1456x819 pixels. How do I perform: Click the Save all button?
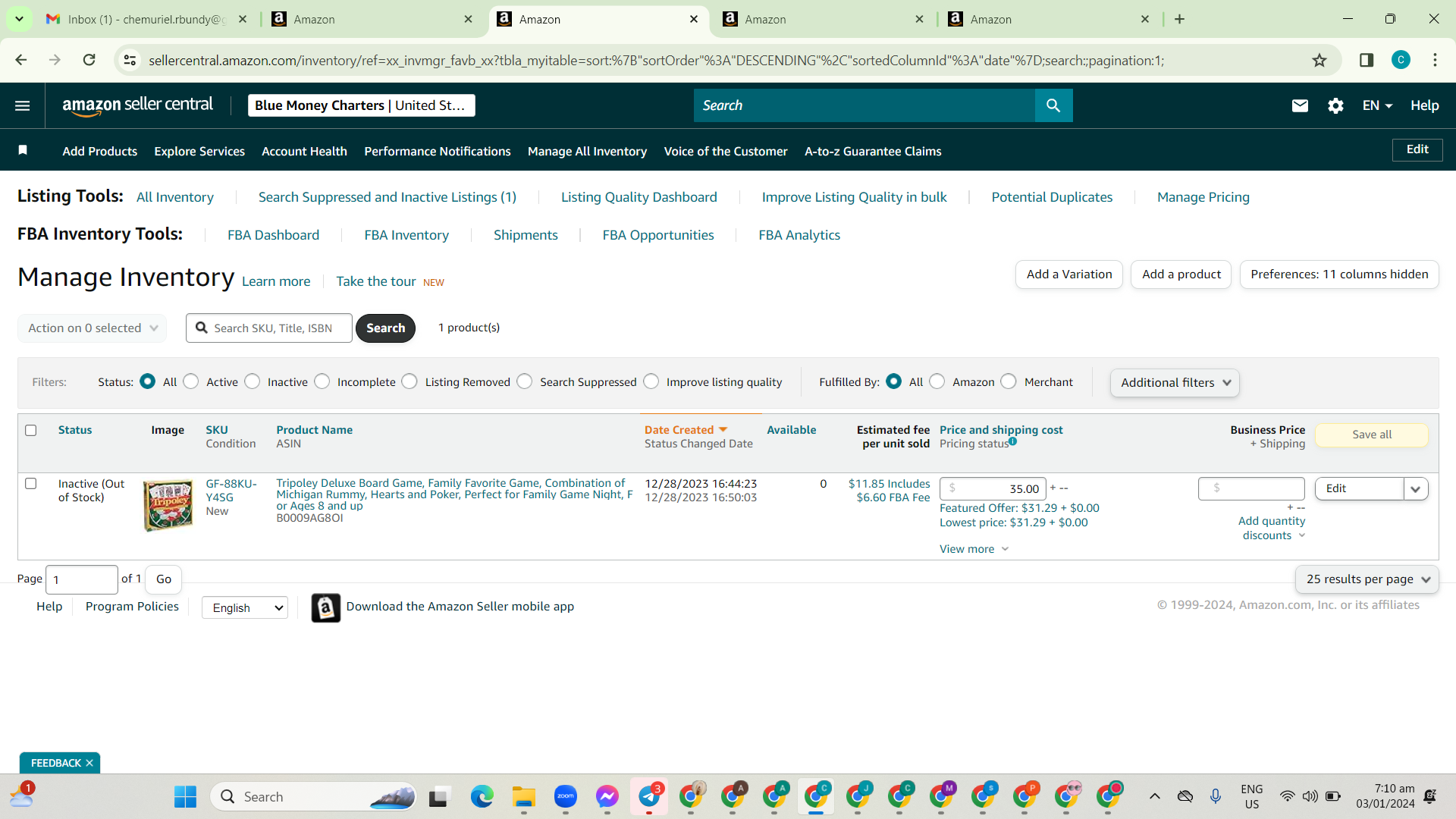[x=1372, y=435]
